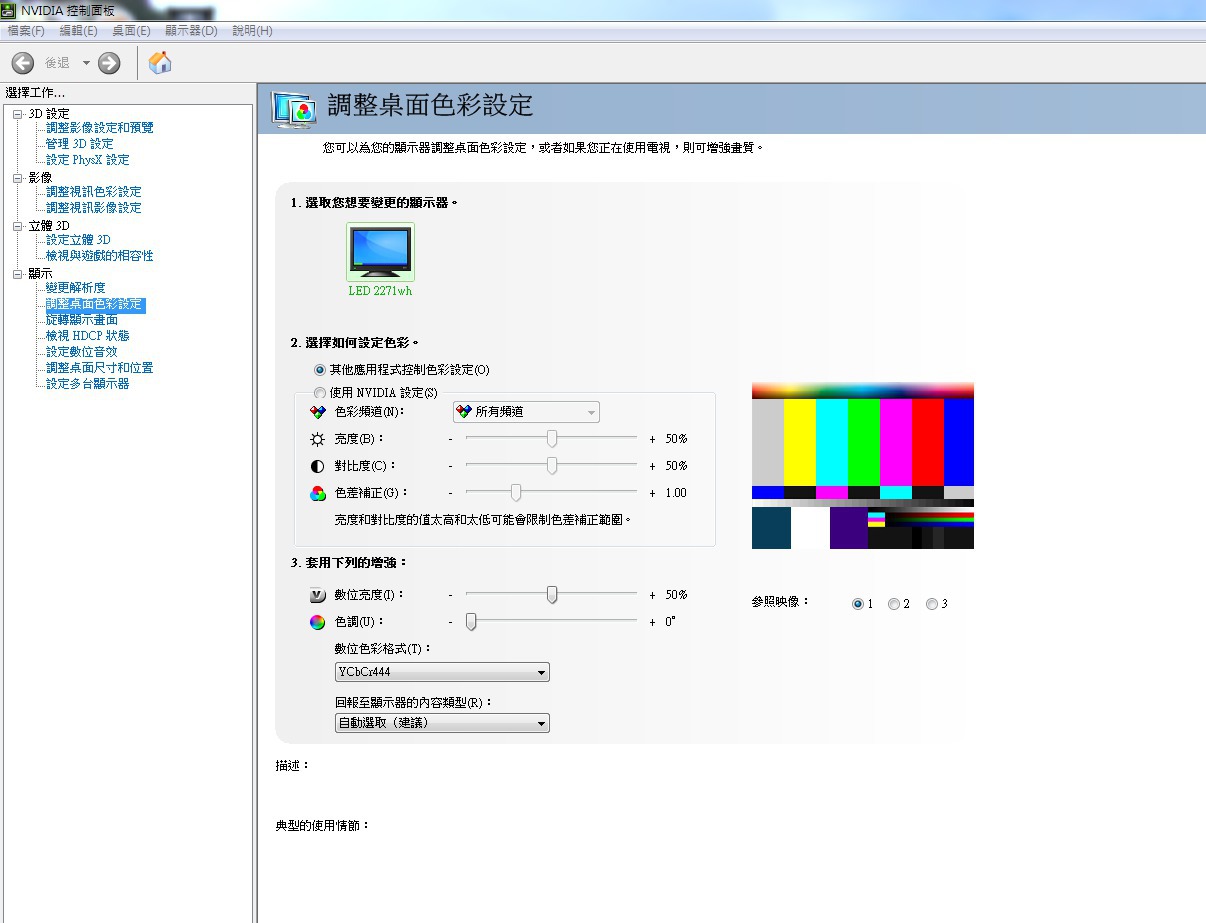Click the contrast 對比度 slider handle

551,466
